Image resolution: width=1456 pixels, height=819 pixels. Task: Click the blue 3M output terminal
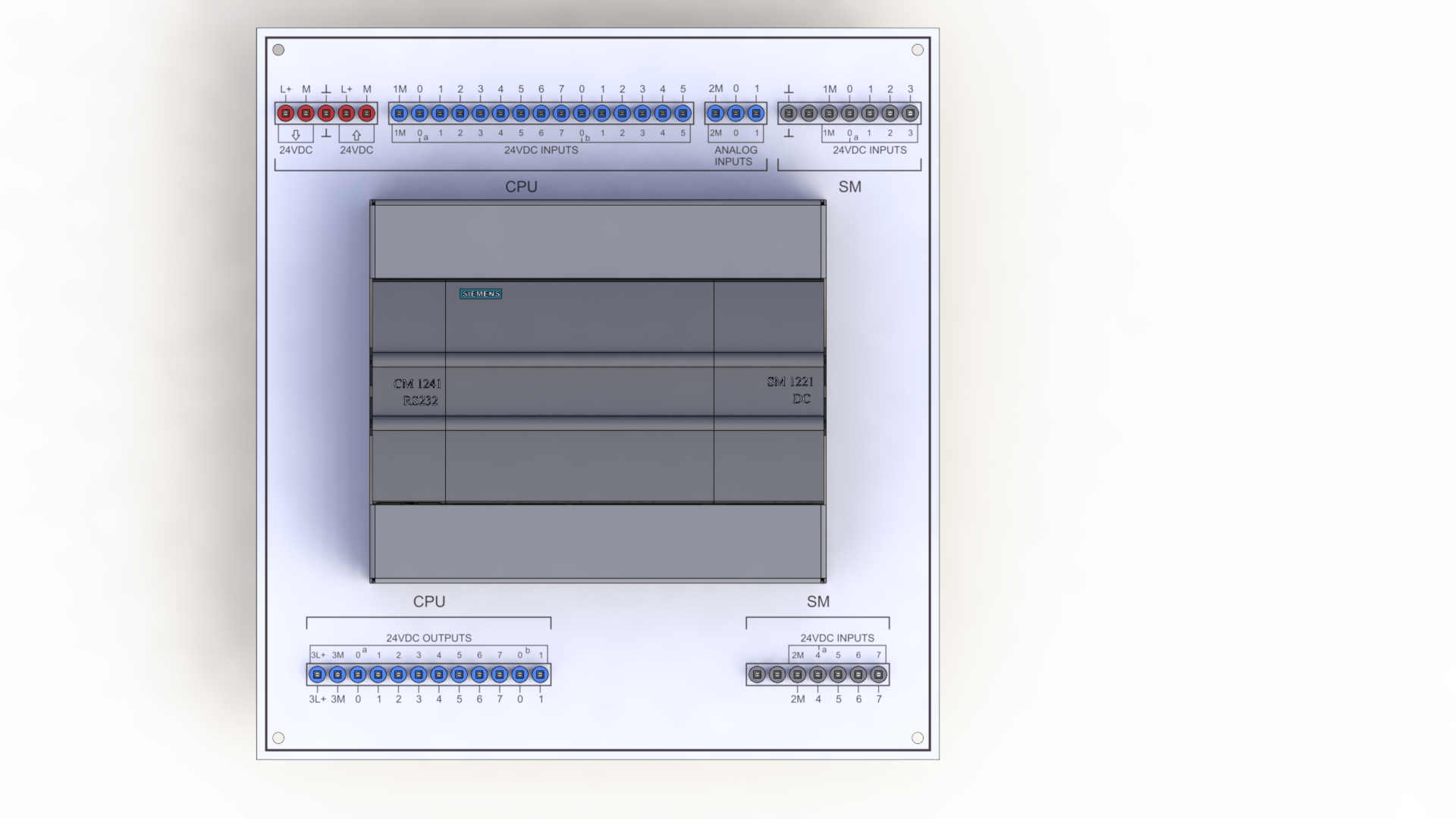pyautogui.click(x=338, y=674)
